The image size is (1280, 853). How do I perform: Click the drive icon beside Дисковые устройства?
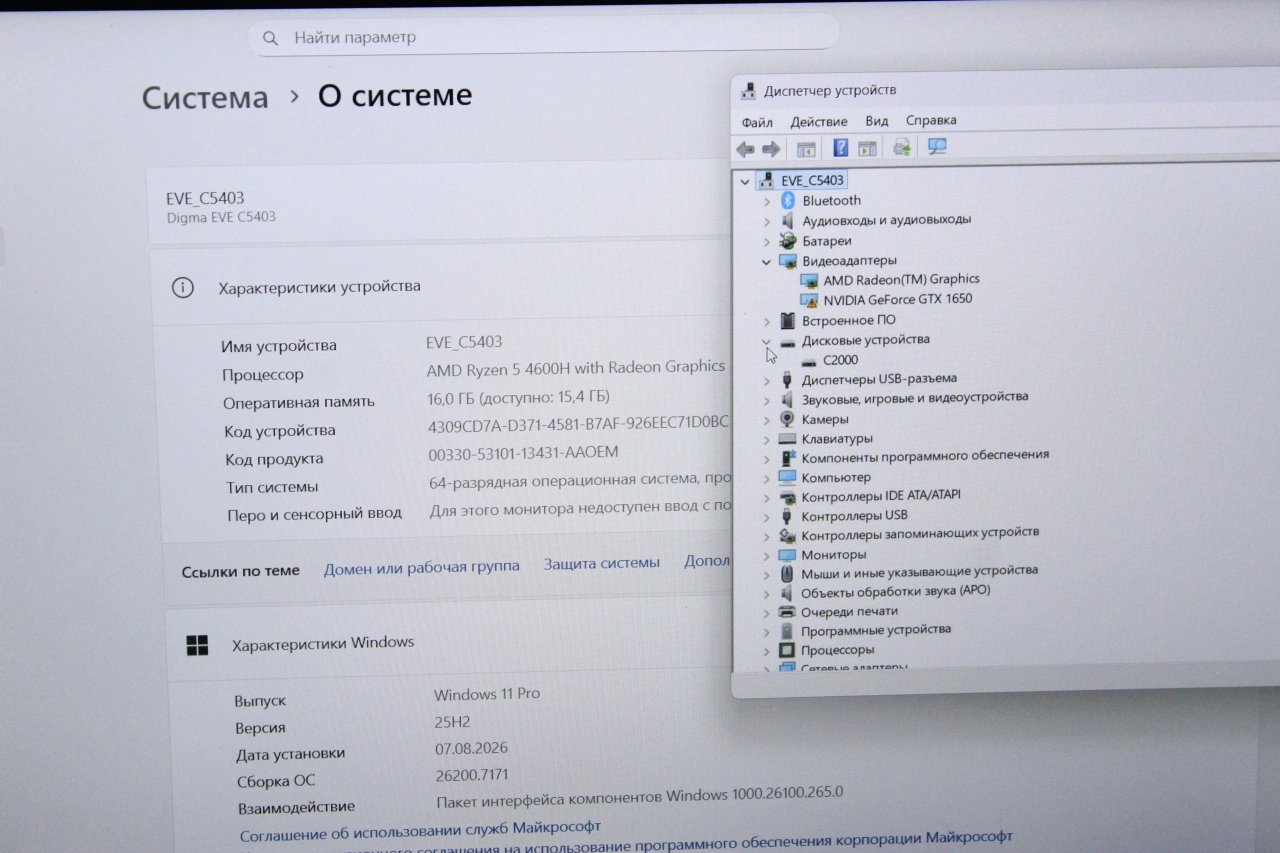787,341
